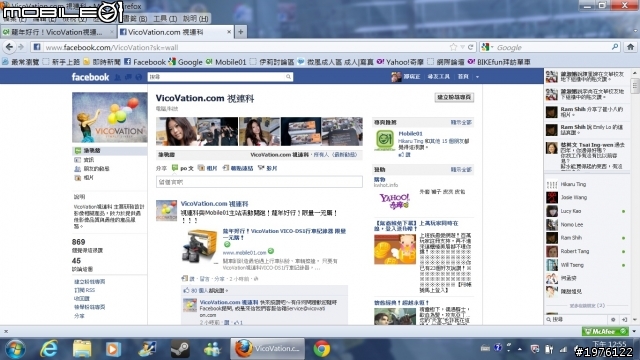
Task: Select the VicoVation.com Facebook tab
Action: coord(176,32)
